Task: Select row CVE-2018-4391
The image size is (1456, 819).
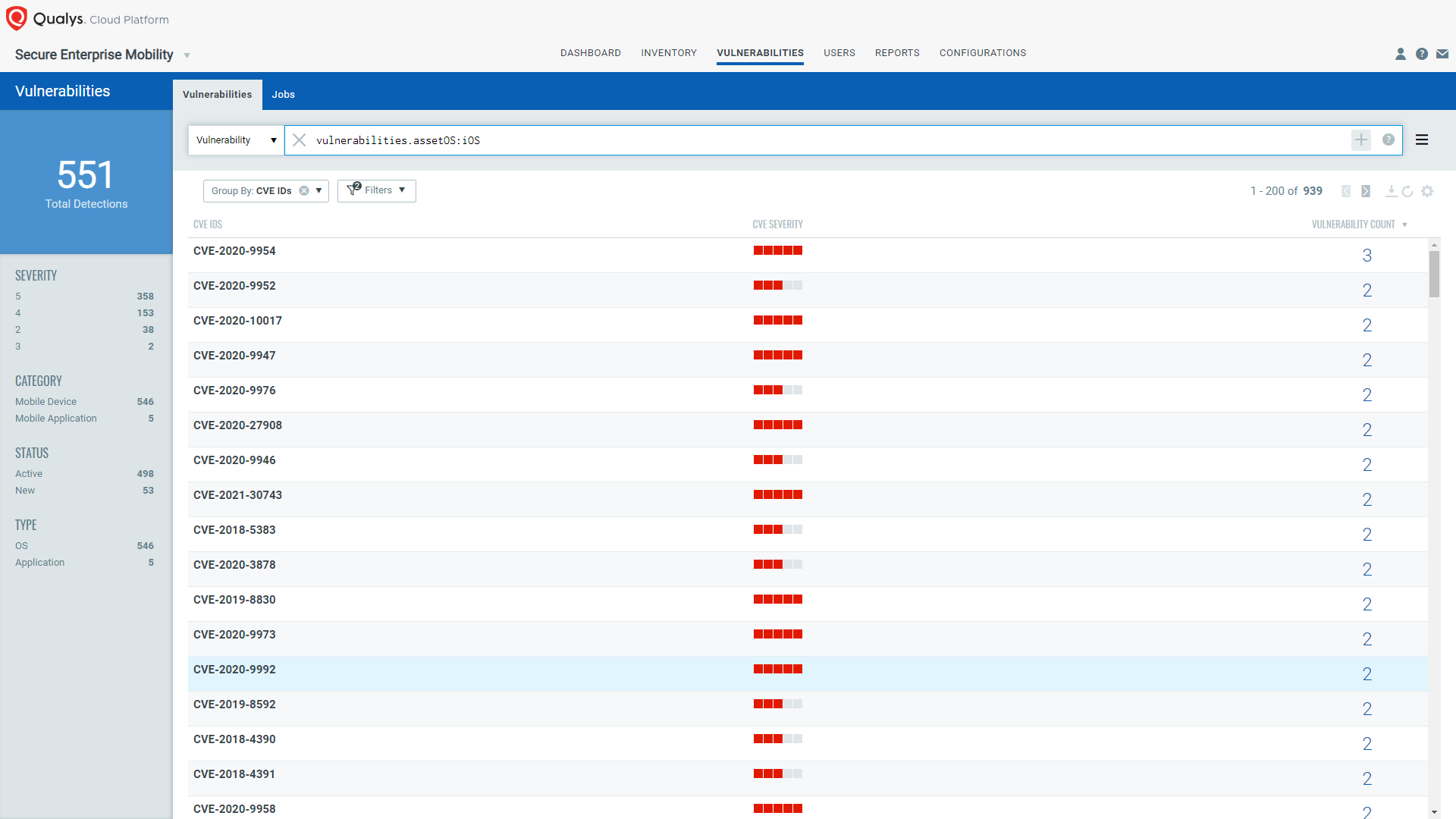Action: click(x=808, y=779)
